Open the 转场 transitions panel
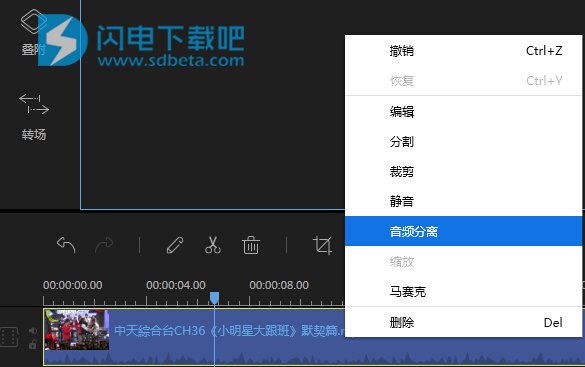 click(x=34, y=116)
